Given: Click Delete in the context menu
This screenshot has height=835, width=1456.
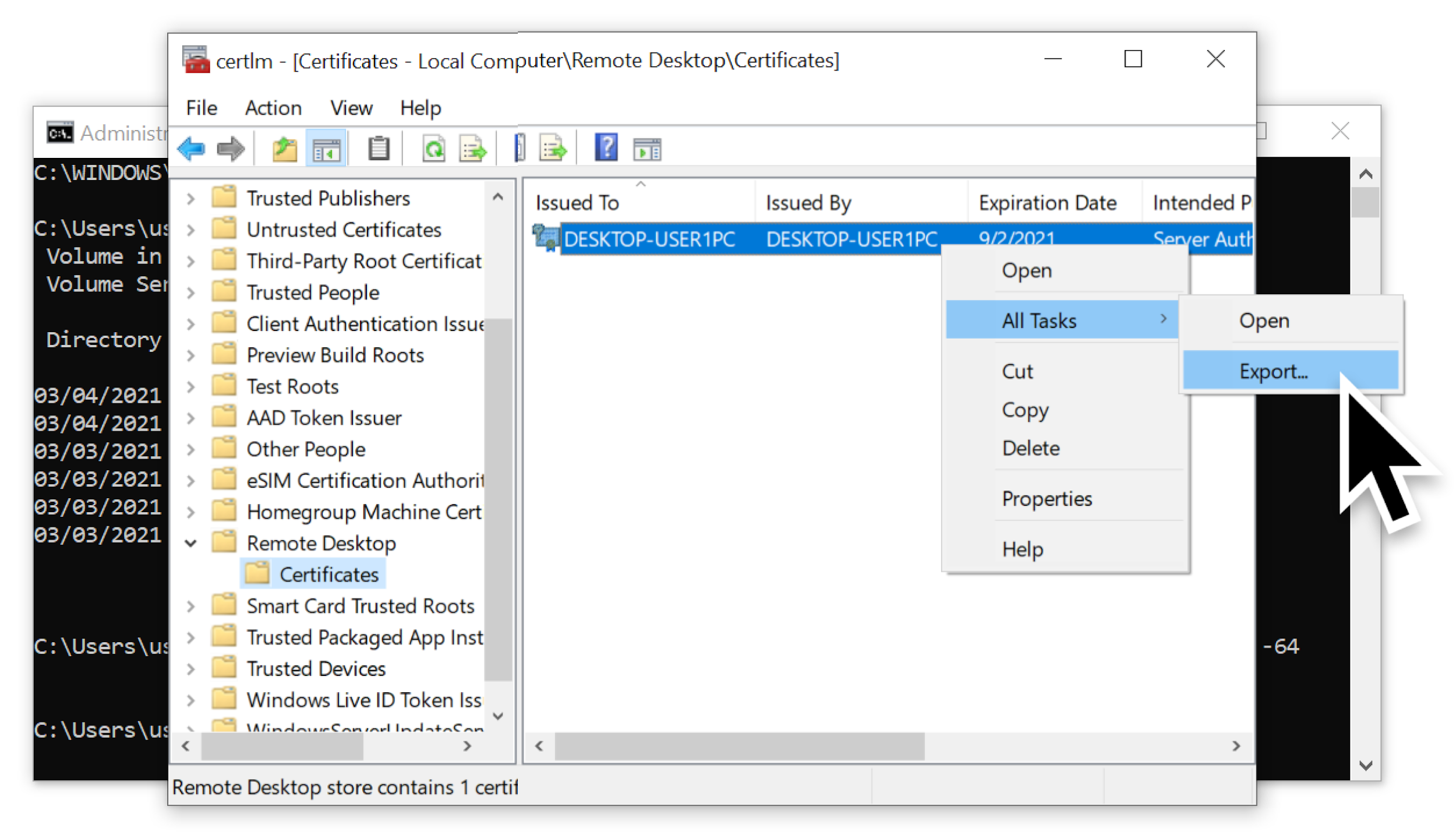Looking at the screenshot, I should (x=1029, y=448).
